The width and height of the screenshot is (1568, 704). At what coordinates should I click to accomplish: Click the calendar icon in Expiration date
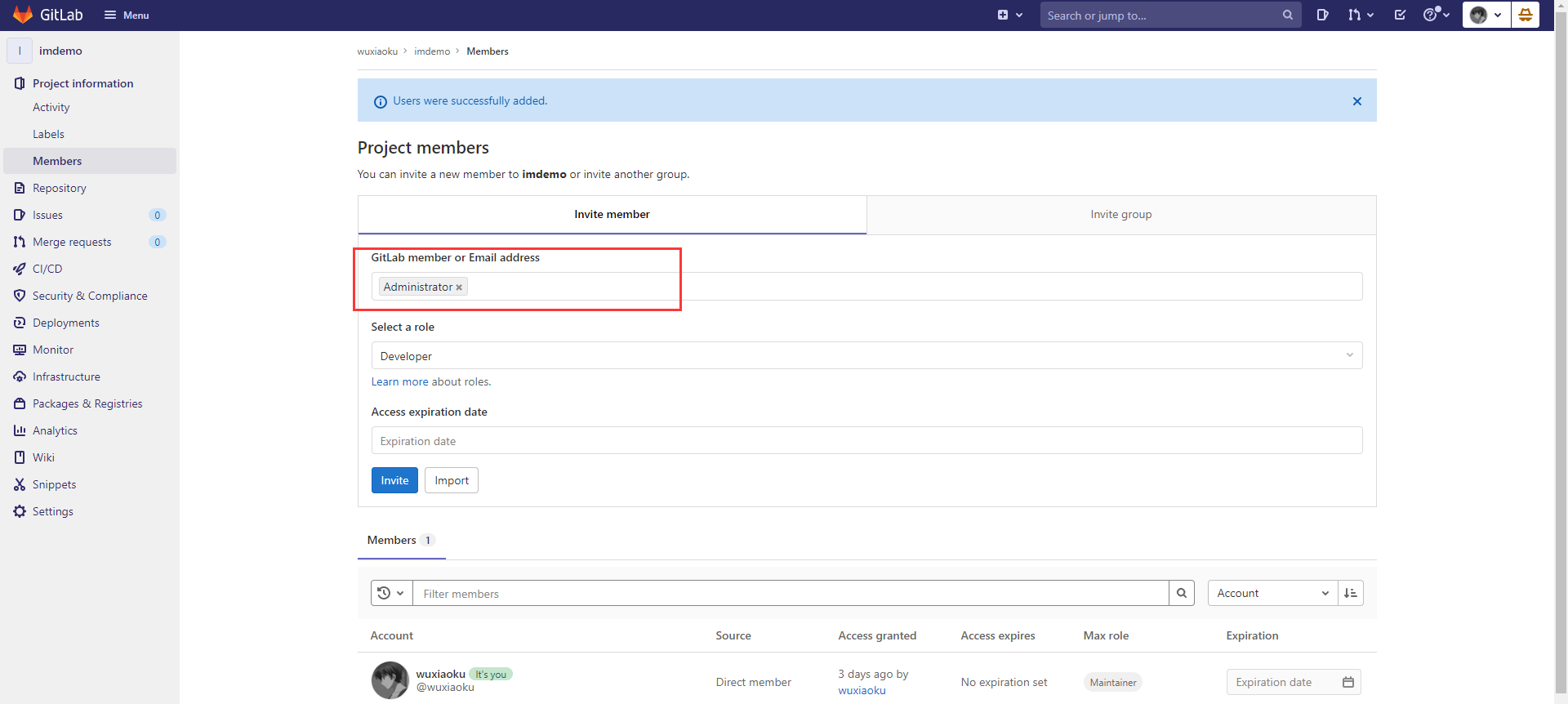pyautogui.click(x=1347, y=682)
